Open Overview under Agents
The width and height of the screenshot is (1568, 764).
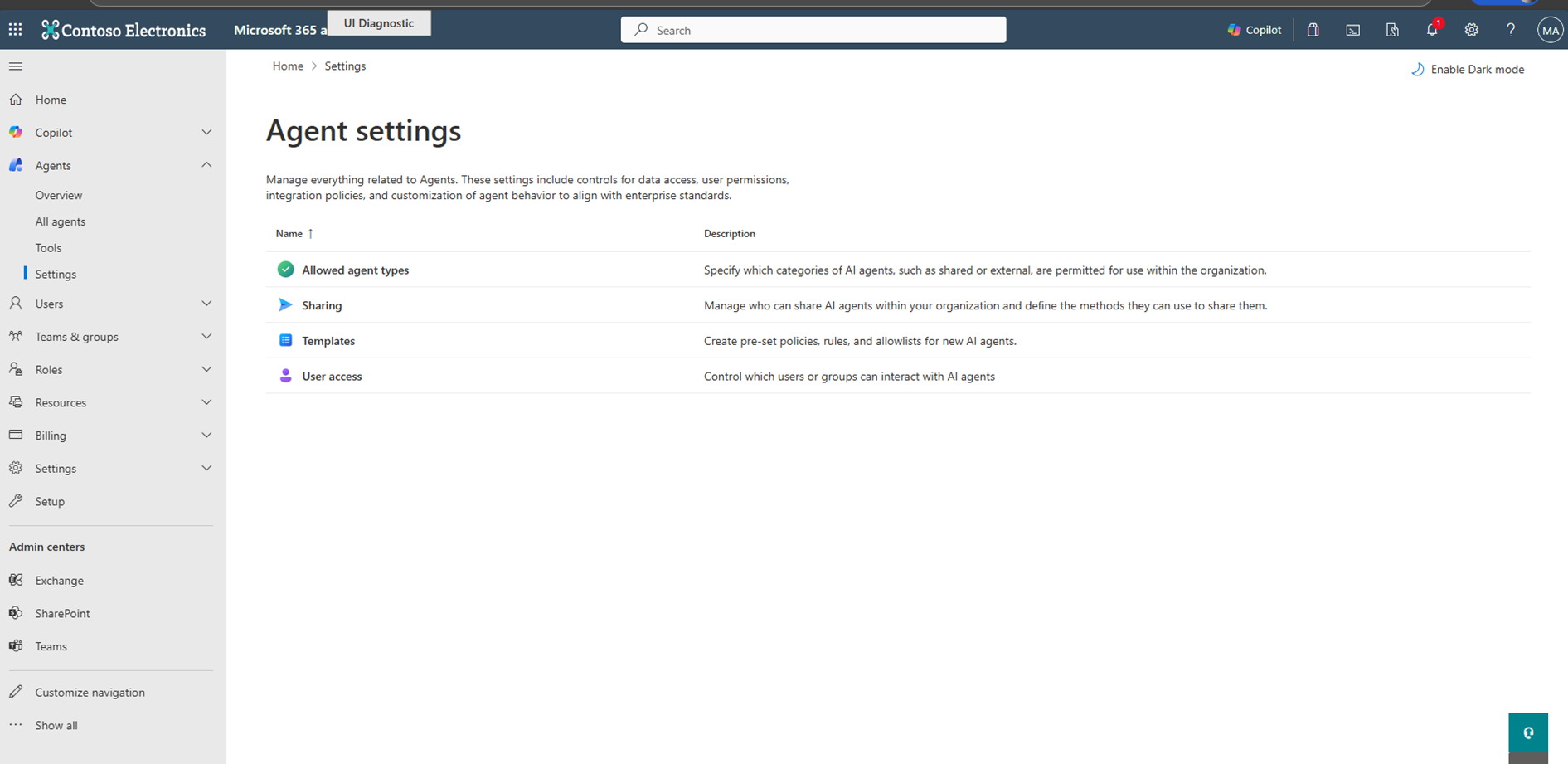point(58,195)
